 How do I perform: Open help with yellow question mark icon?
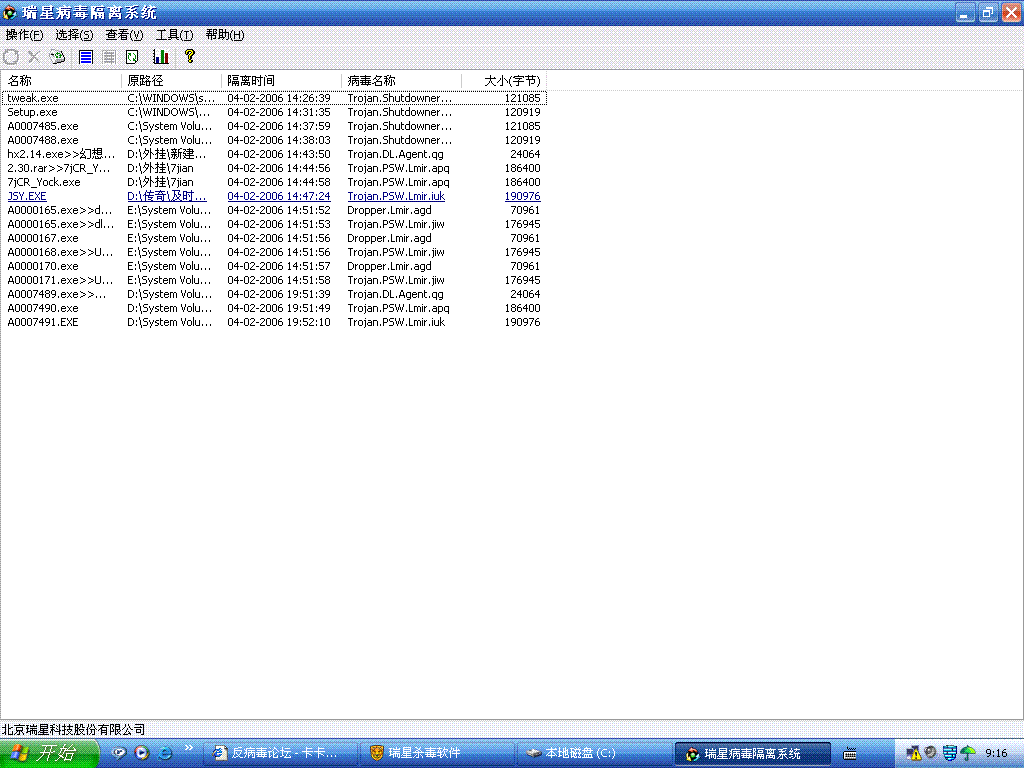tap(189, 56)
